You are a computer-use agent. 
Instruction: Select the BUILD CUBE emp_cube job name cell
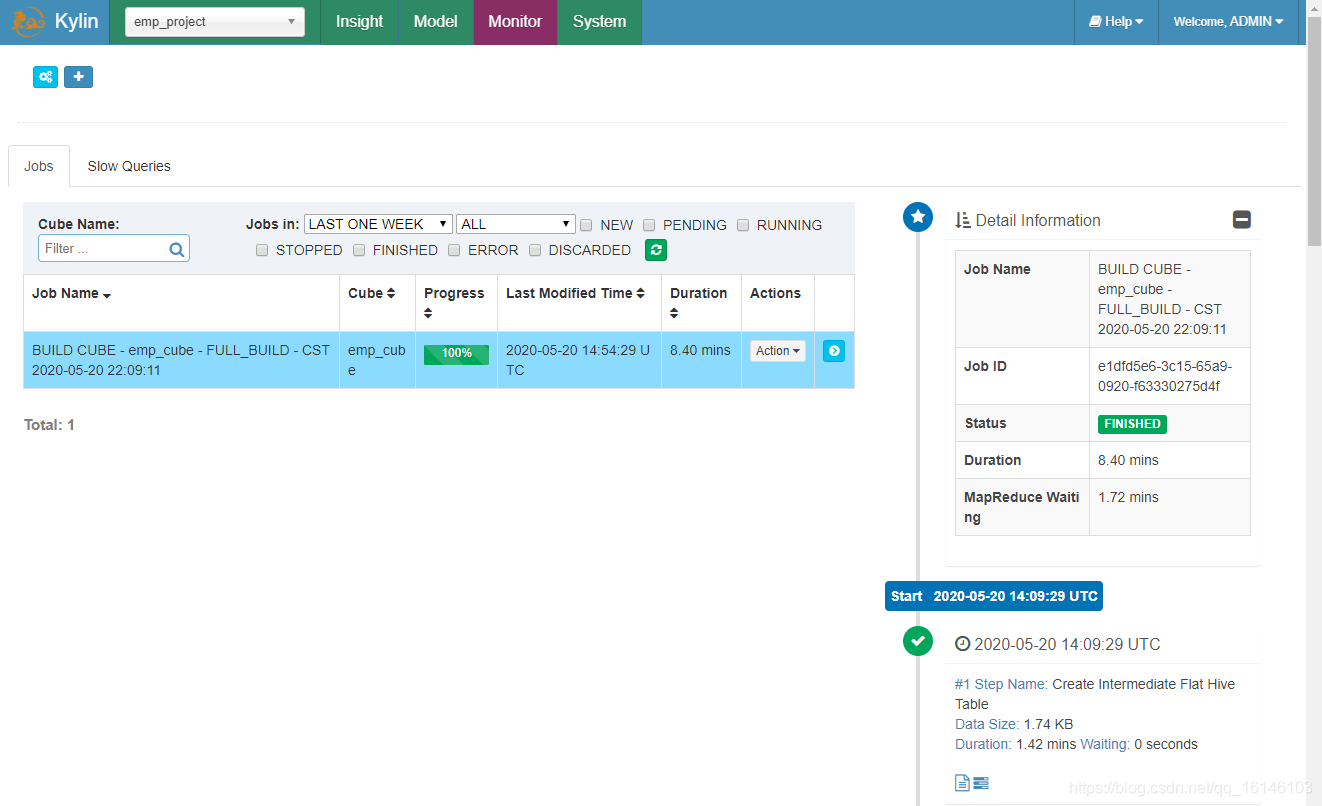181,360
